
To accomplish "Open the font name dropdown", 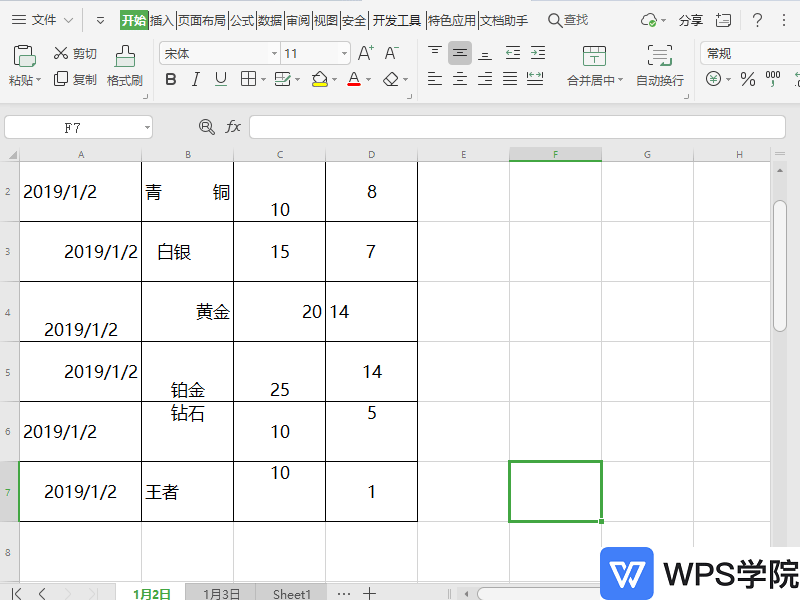I will pyautogui.click(x=275, y=52).
